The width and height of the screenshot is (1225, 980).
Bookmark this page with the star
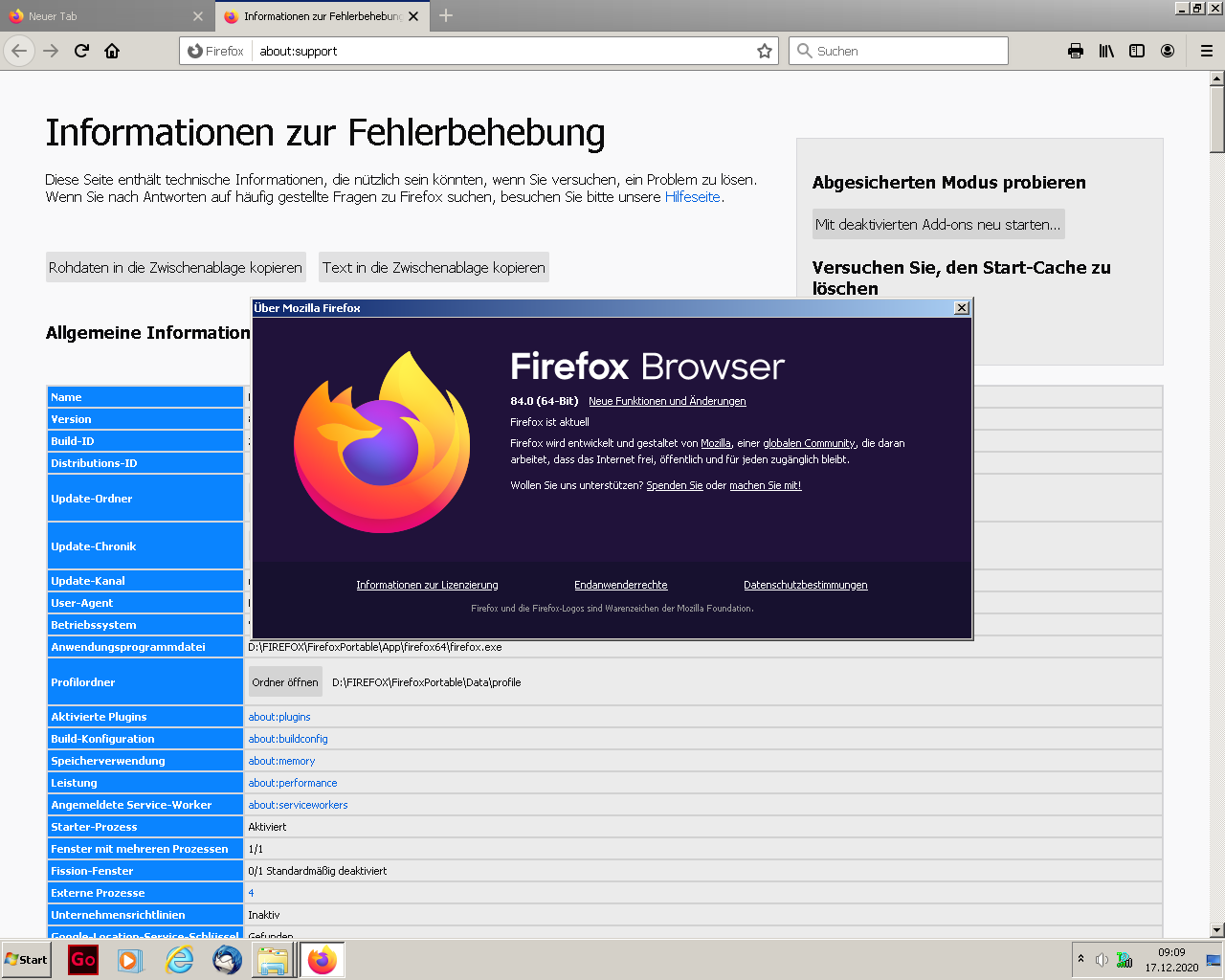(765, 51)
